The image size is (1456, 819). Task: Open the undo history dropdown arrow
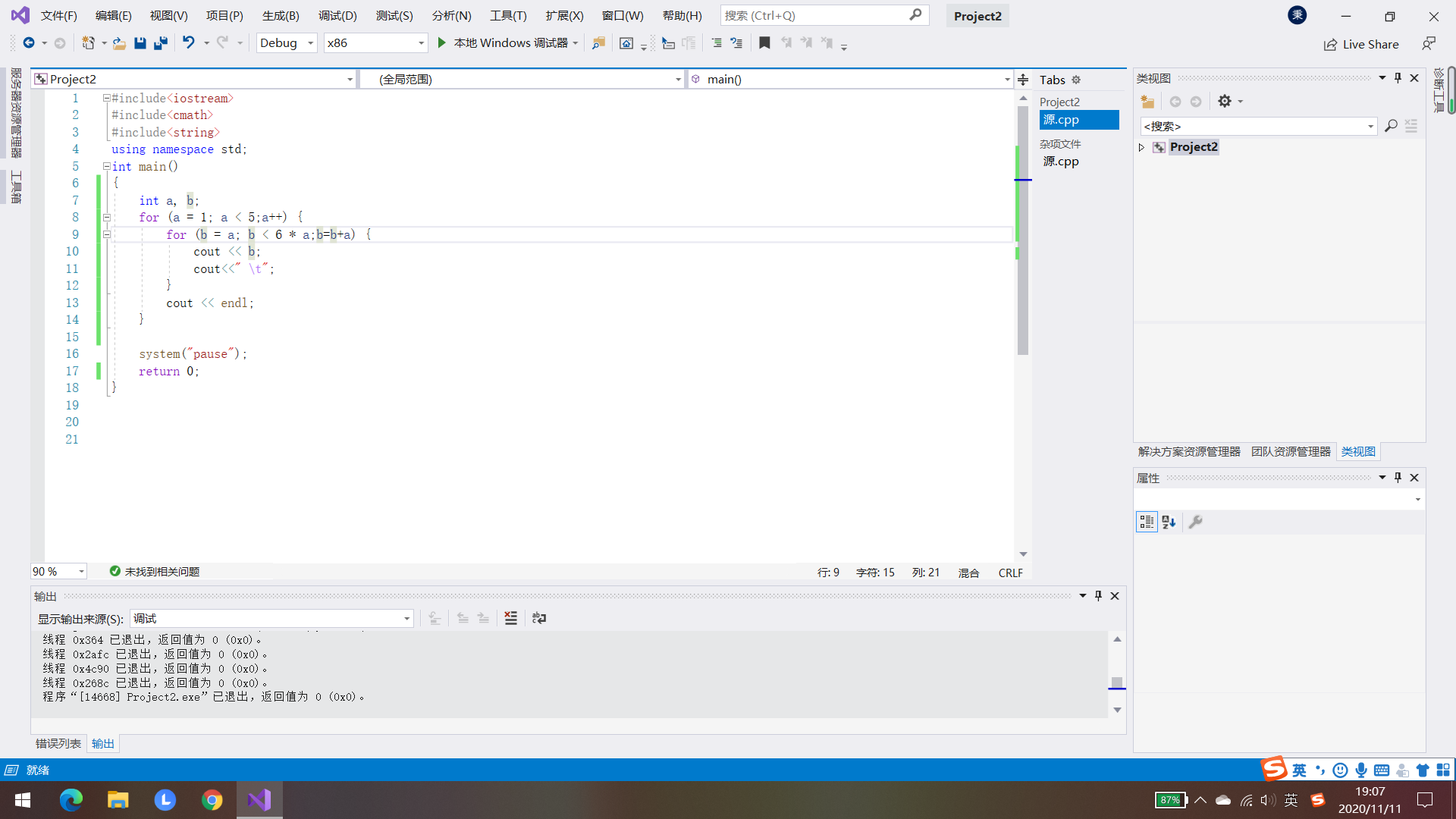(x=206, y=43)
